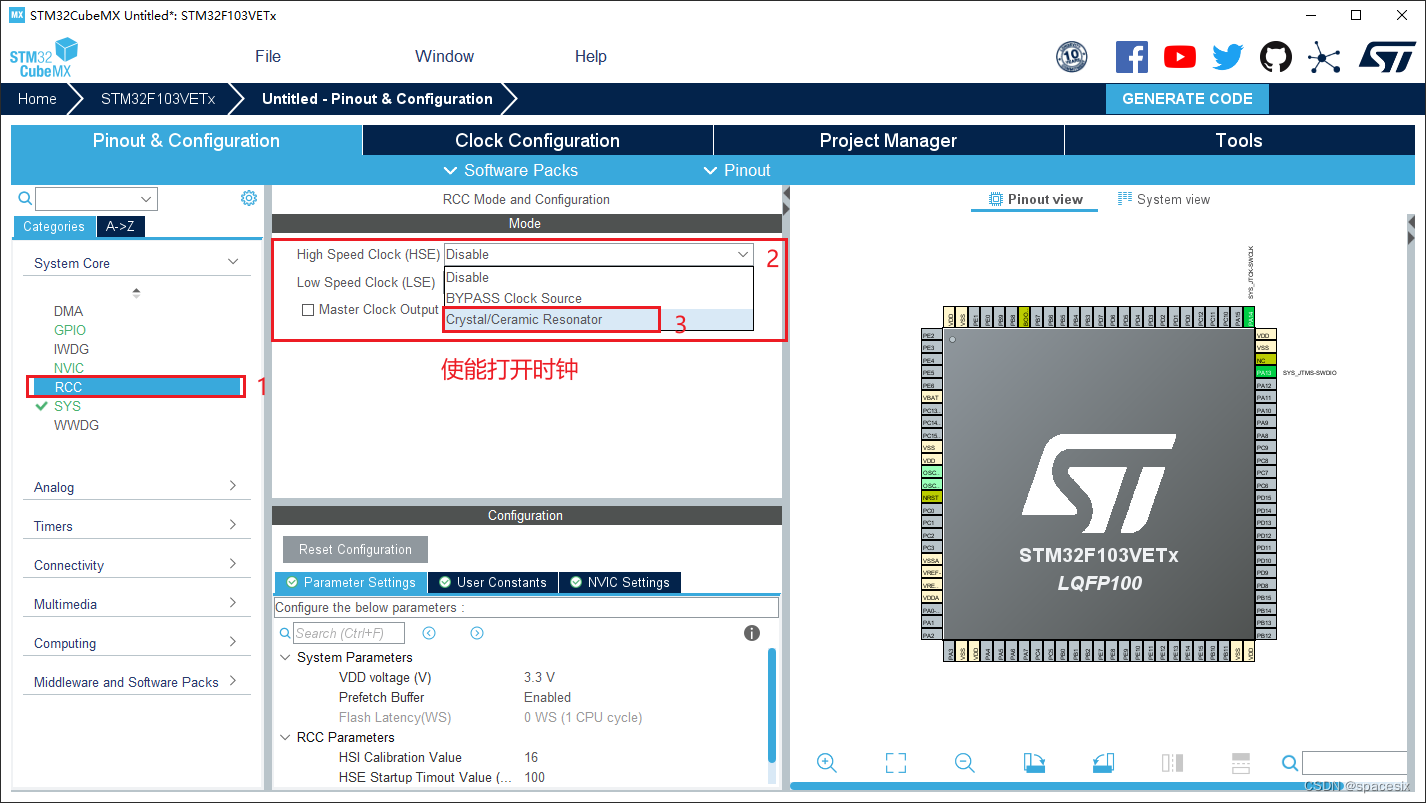Rotate the chip counter-clockwise
Viewport: 1426px width, 803px height.
click(1103, 763)
